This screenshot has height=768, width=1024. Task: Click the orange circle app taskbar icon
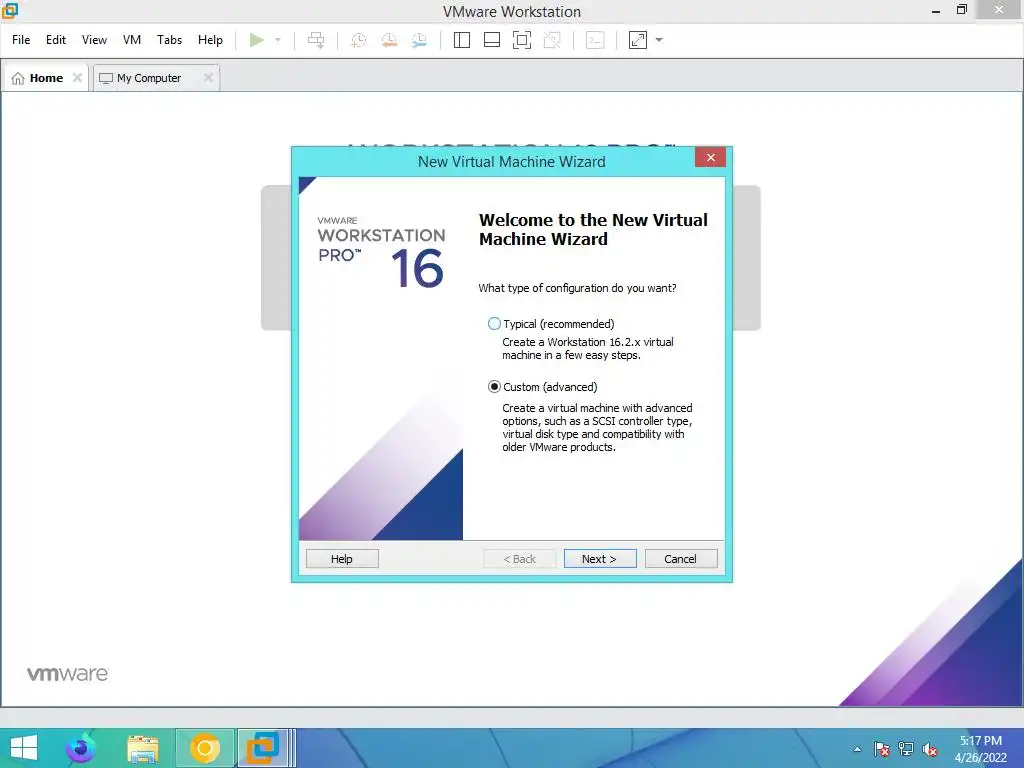204,748
